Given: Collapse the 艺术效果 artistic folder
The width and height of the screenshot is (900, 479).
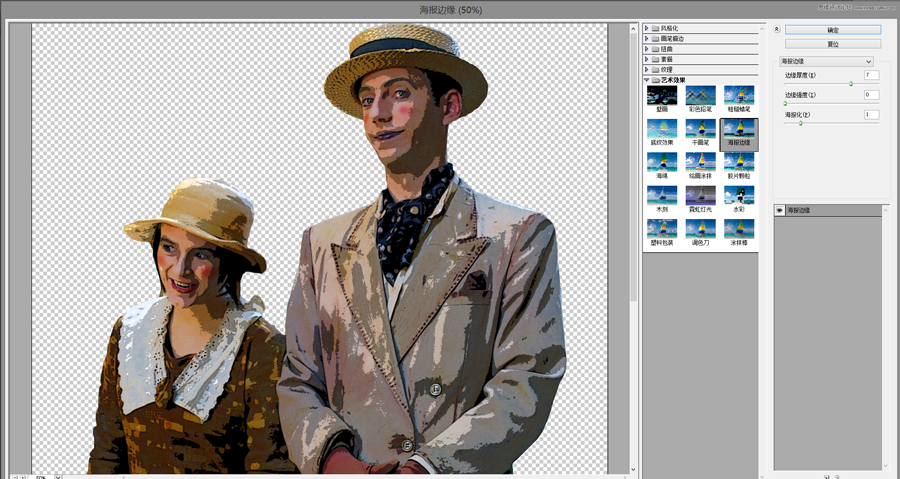Looking at the screenshot, I should (646, 80).
